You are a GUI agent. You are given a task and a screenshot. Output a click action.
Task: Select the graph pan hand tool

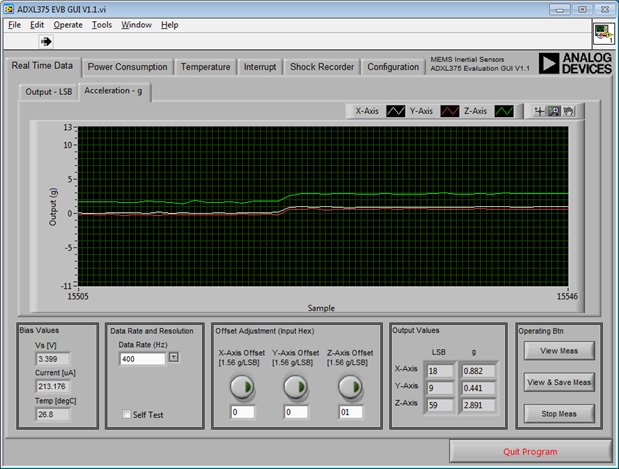(x=566, y=111)
